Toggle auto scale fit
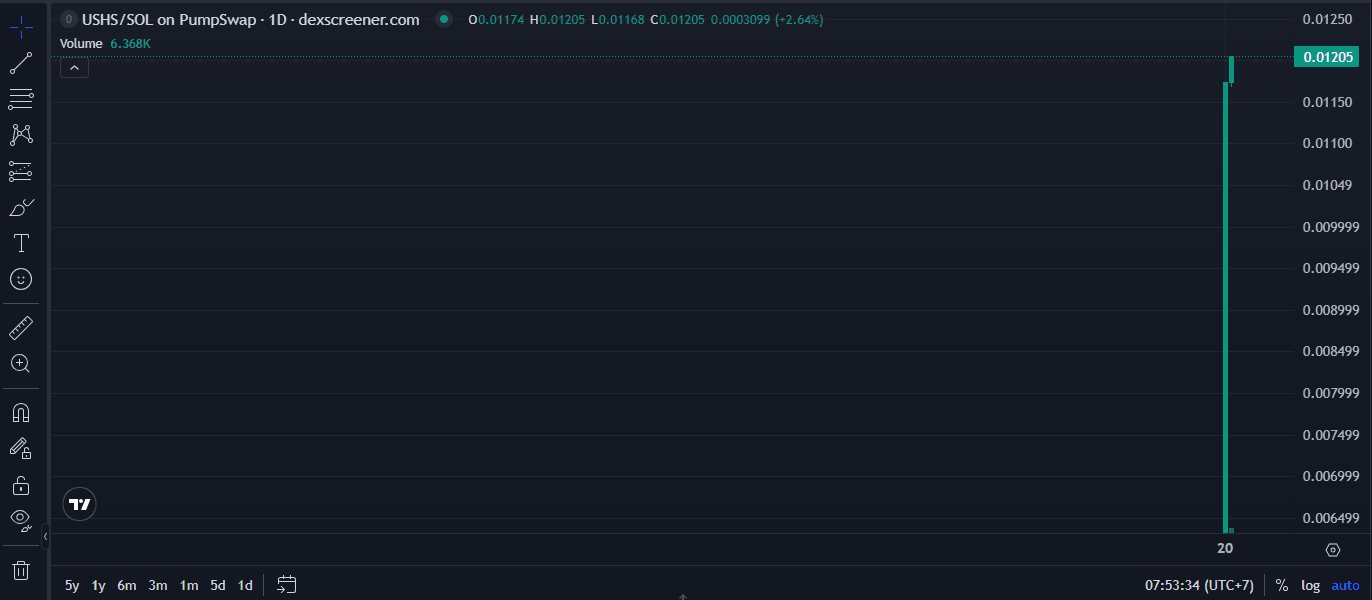This screenshot has width=1372, height=600. pos(1345,585)
